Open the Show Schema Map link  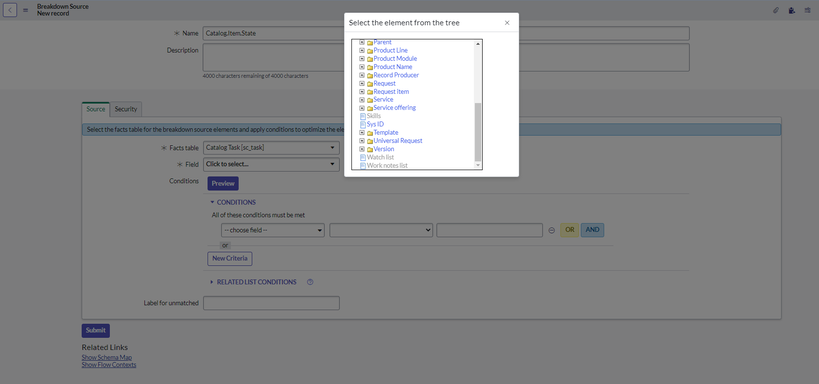coord(107,357)
